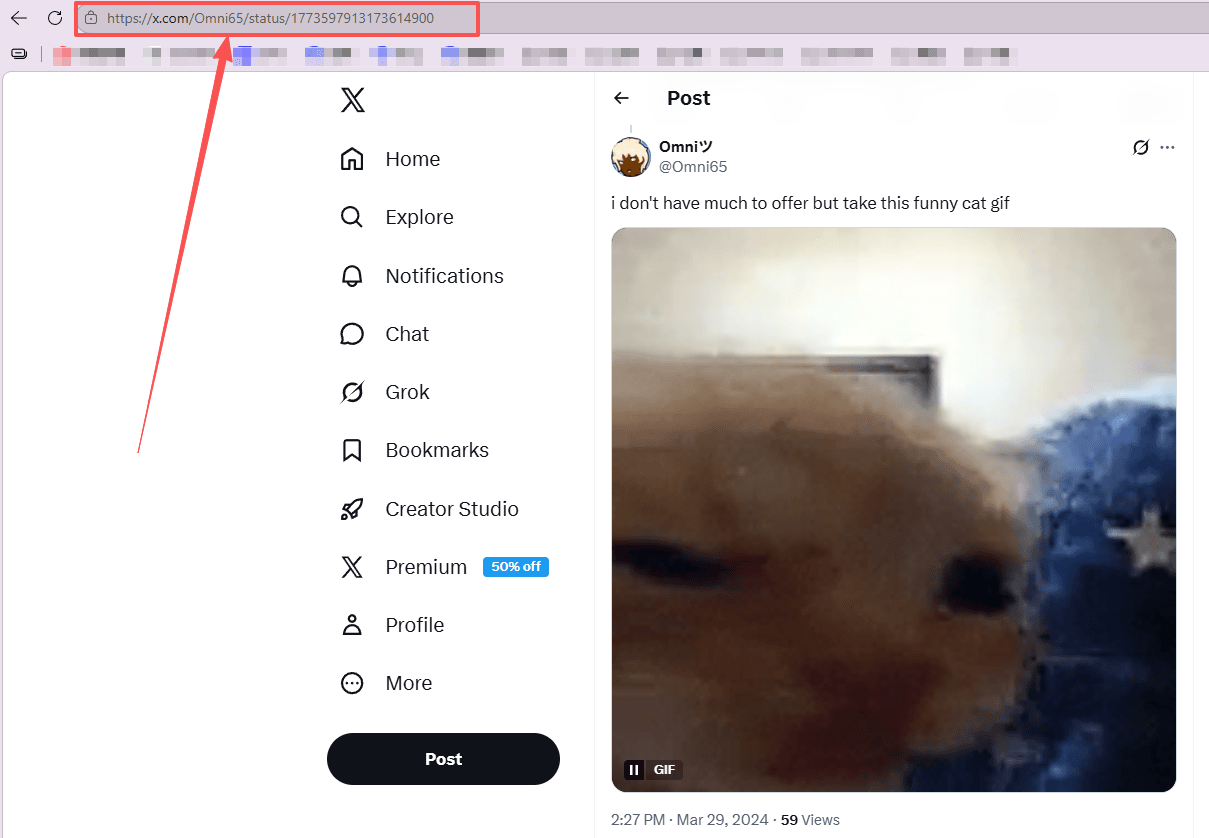Open the Explore search page
Viewport: 1209px width, 838px height.
(397, 217)
